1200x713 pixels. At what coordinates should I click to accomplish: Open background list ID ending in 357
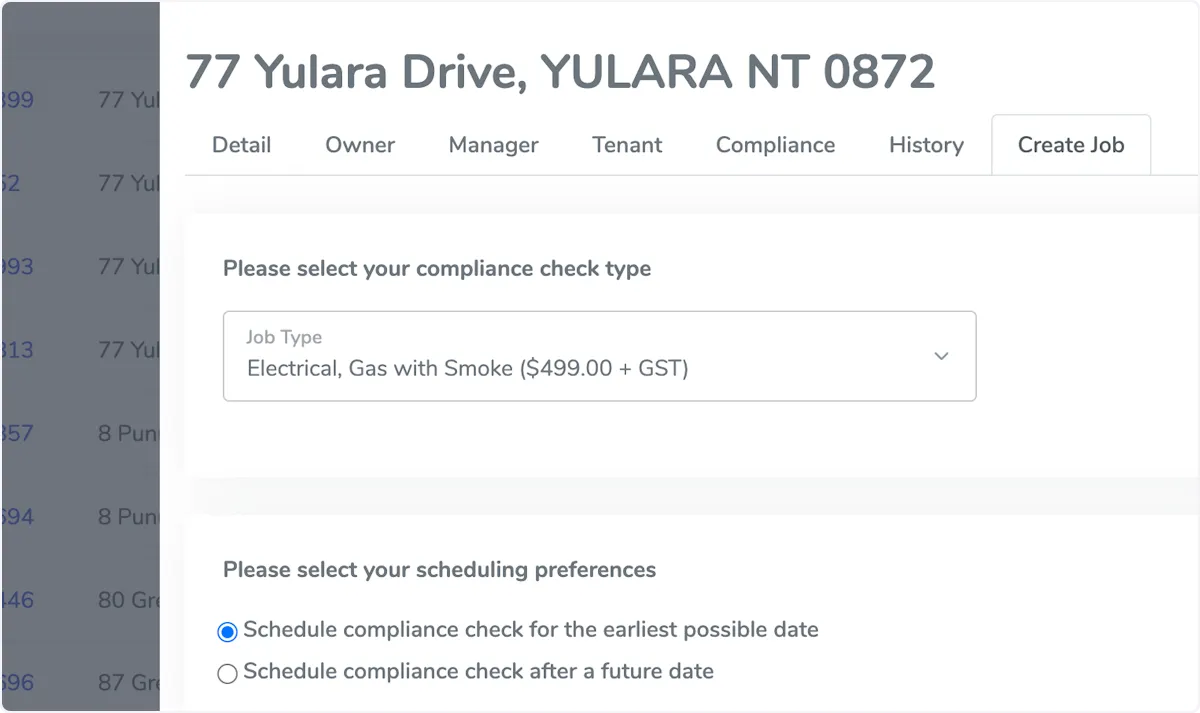[x=18, y=434]
